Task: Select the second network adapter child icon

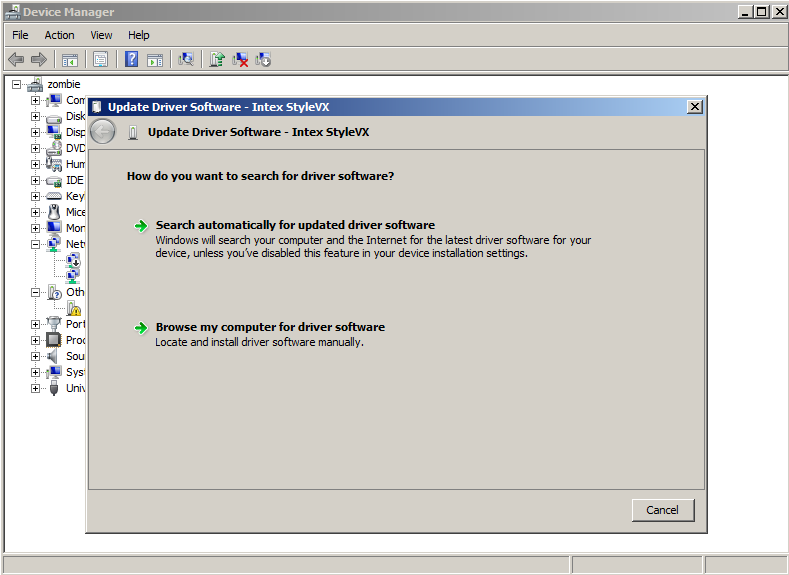Action: 73,276
